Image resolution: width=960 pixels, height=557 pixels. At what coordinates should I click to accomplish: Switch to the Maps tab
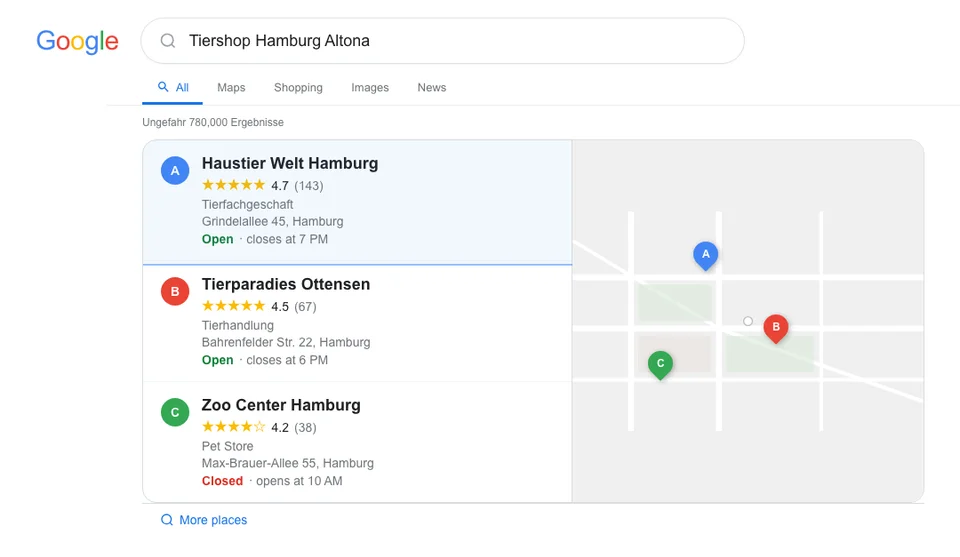coord(231,88)
